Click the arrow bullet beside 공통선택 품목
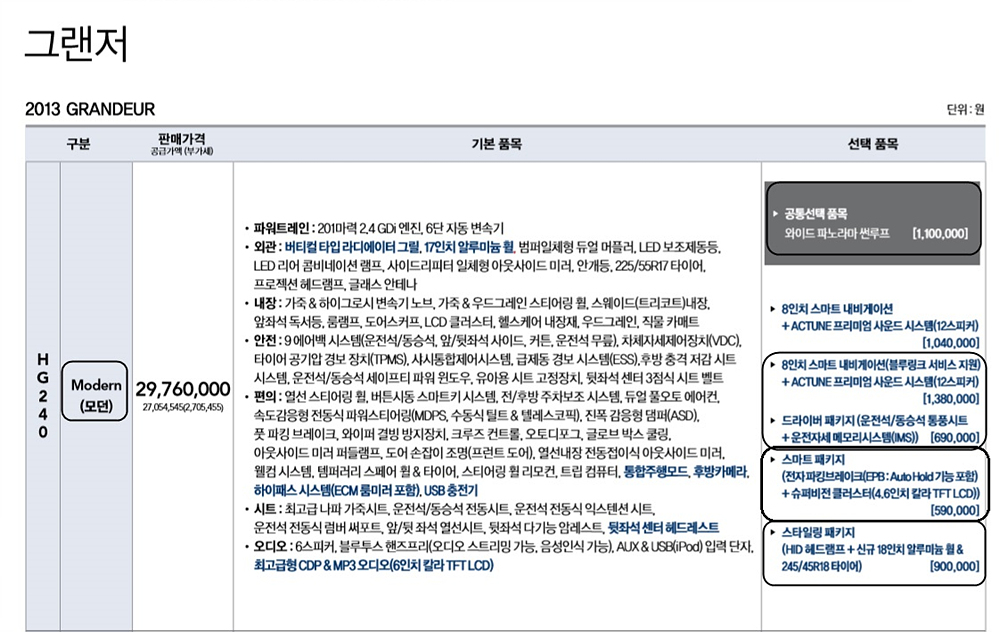Image resolution: width=1000 pixels, height=632 pixels. 775,213
